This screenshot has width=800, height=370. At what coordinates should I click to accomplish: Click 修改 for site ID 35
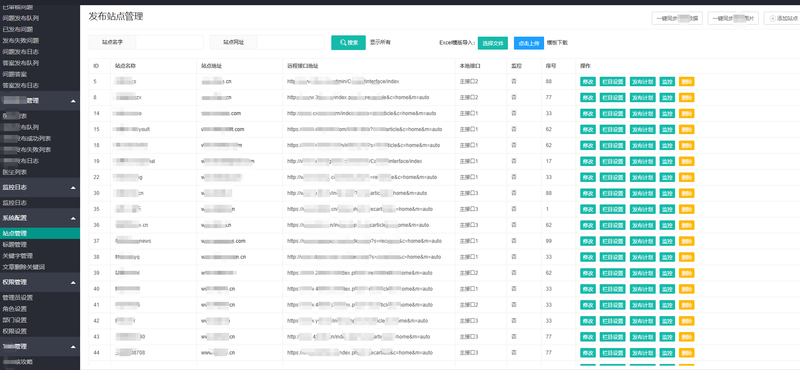[588, 209]
